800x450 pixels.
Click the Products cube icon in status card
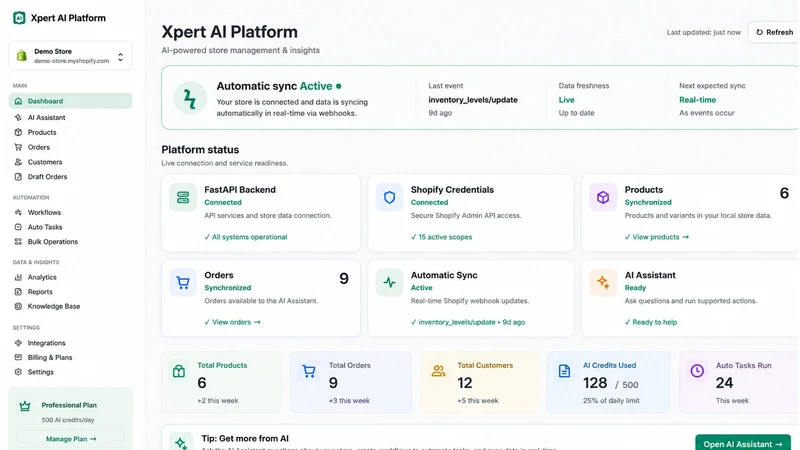tap(603, 197)
